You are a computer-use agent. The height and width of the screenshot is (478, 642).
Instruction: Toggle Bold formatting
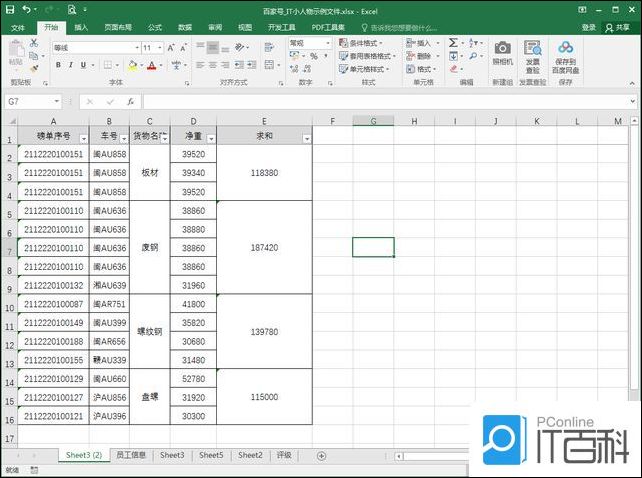(x=58, y=65)
